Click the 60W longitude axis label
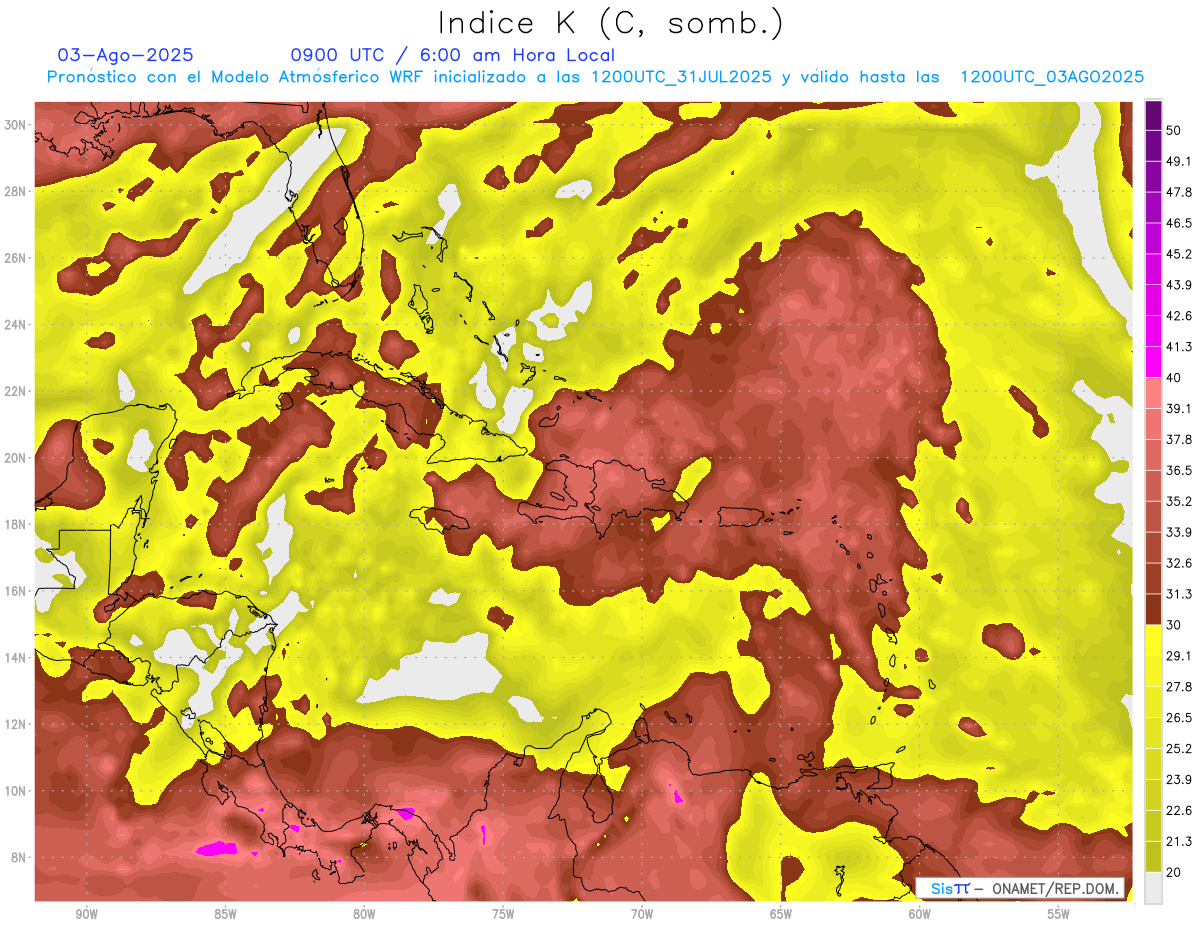 coord(920,914)
